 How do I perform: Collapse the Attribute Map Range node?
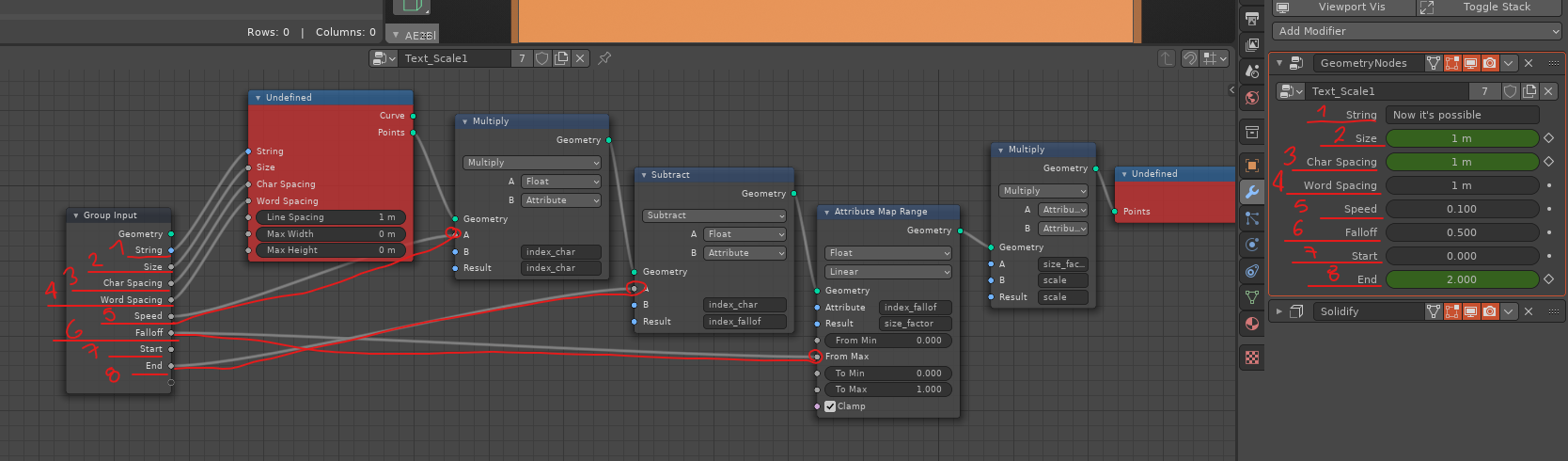827,212
